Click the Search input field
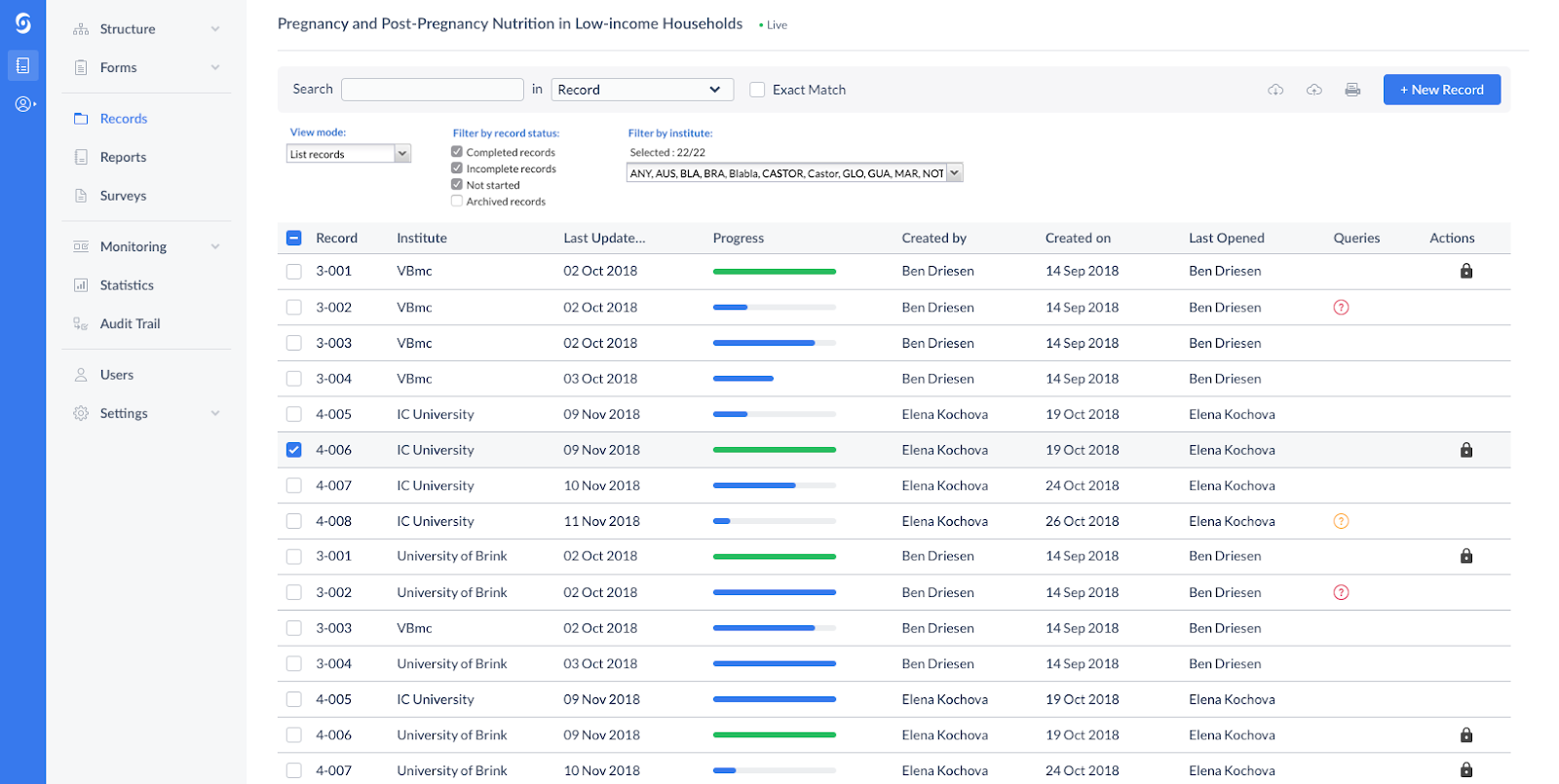This screenshot has width=1559, height=784. tap(433, 90)
